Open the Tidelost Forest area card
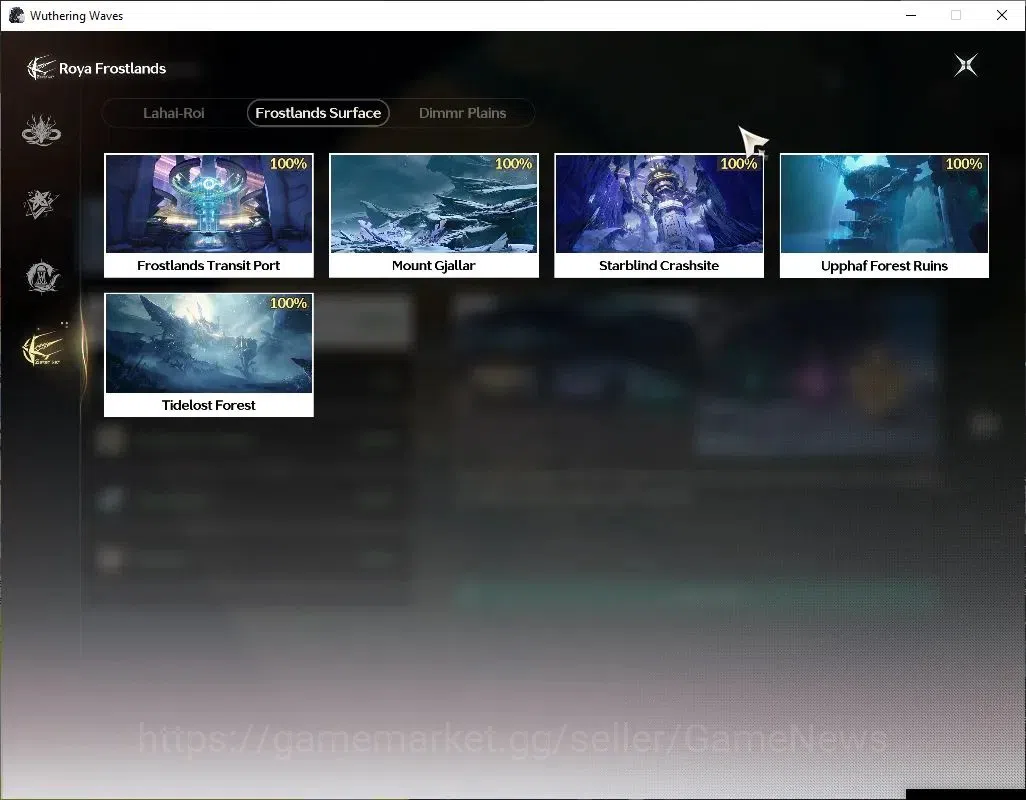This screenshot has height=800, width=1026. pos(209,355)
